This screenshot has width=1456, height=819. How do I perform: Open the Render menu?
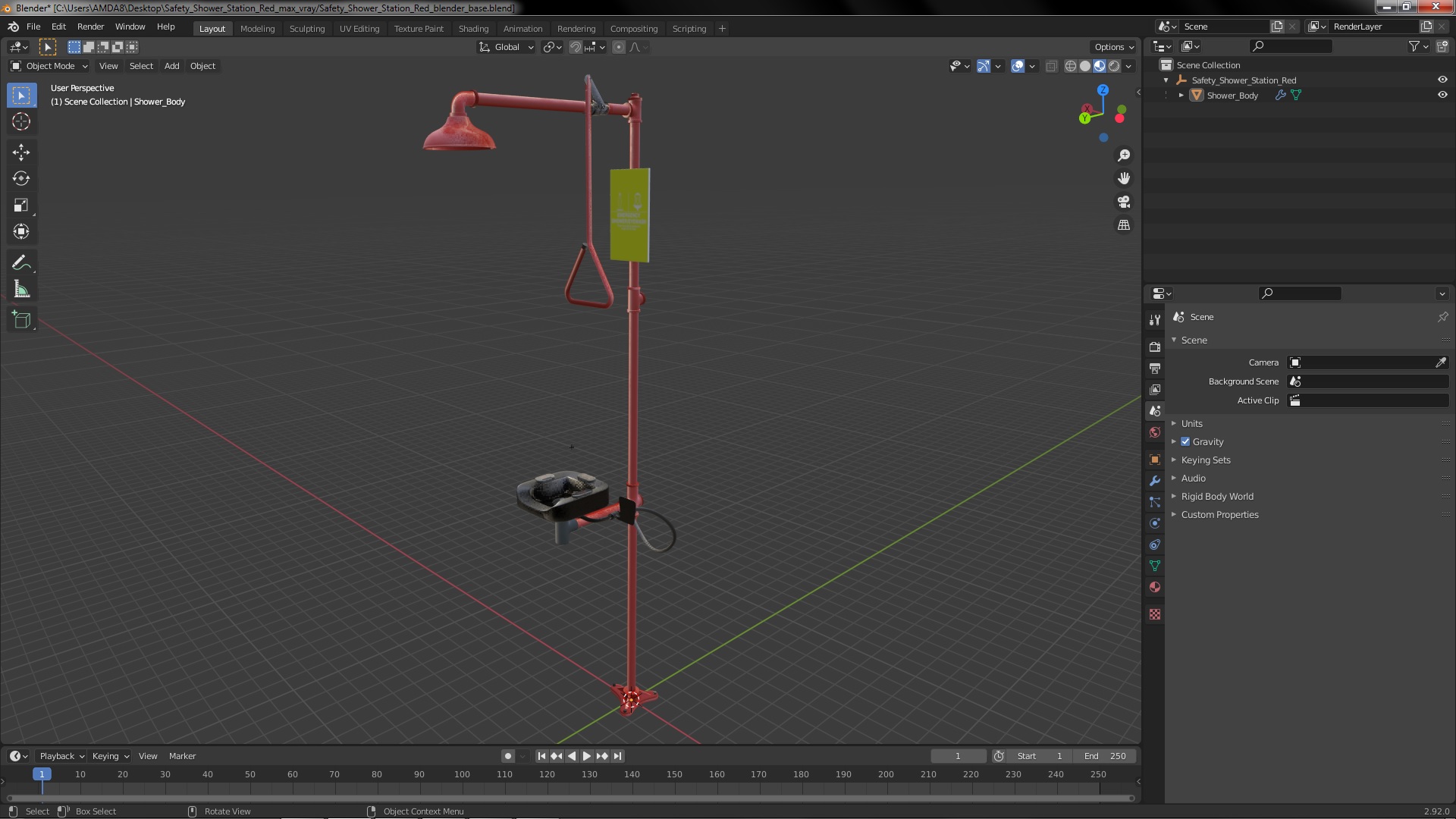pyautogui.click(x=90, y=27)
